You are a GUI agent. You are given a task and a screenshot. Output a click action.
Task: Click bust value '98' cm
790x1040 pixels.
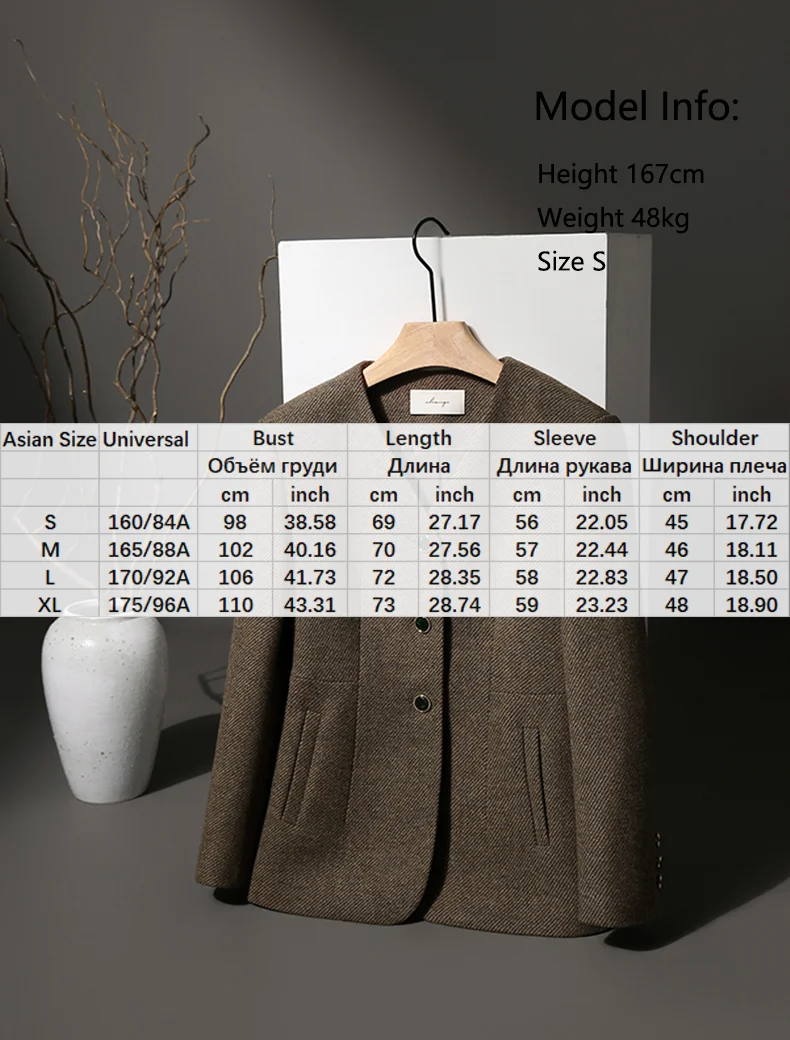click(235, 522)
